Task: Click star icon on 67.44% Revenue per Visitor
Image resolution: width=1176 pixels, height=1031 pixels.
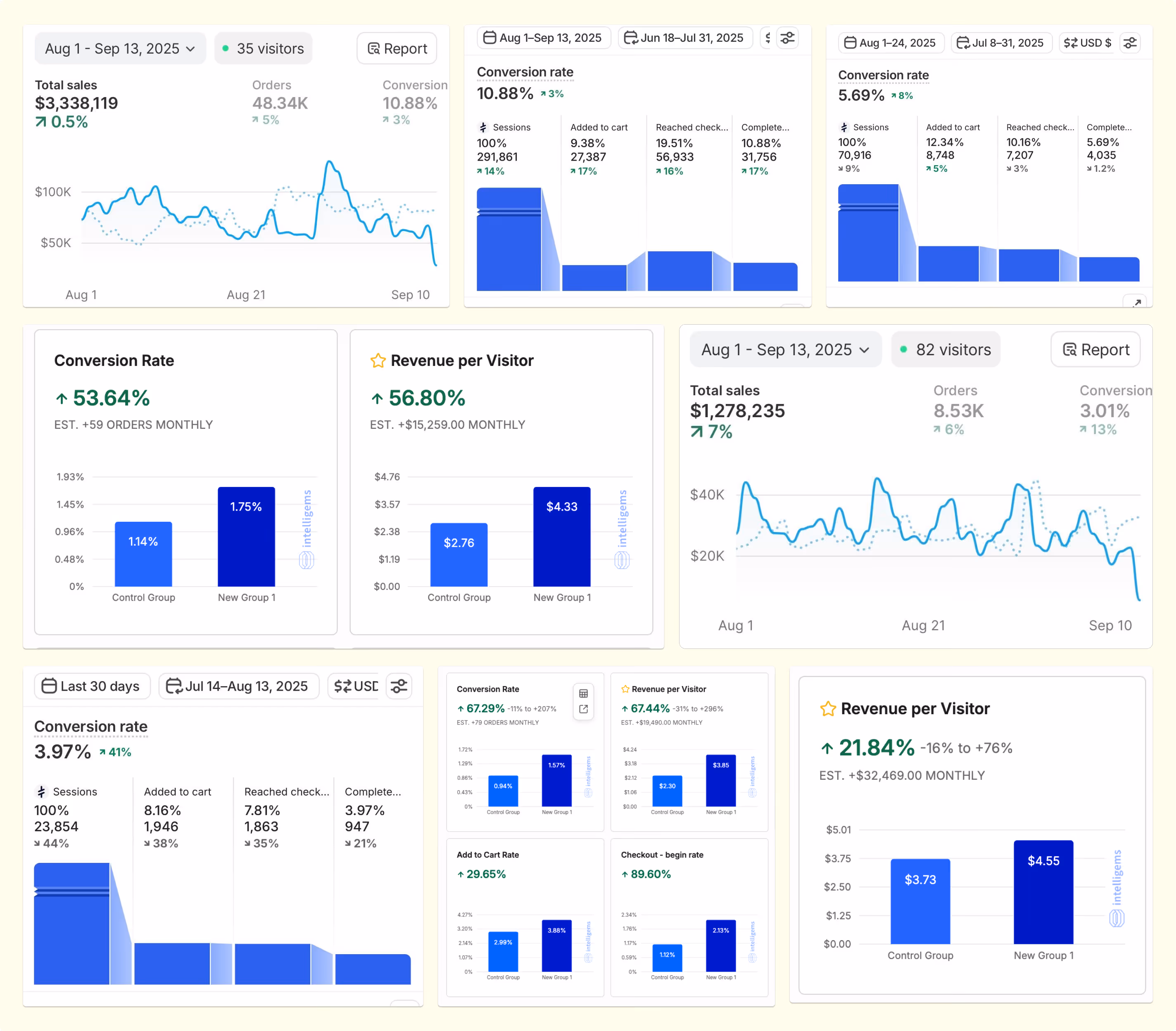Action: click(625, 689)
